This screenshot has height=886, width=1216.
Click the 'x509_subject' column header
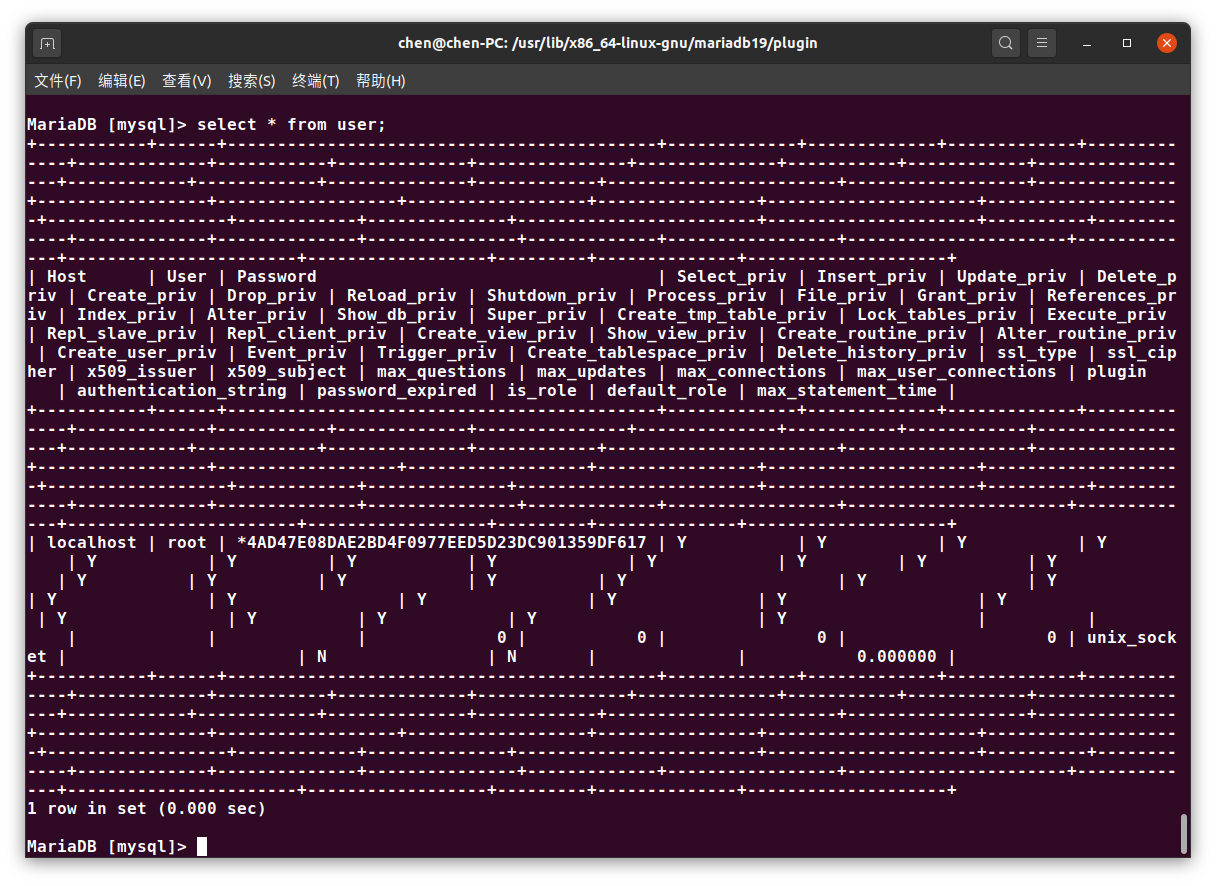287,372
